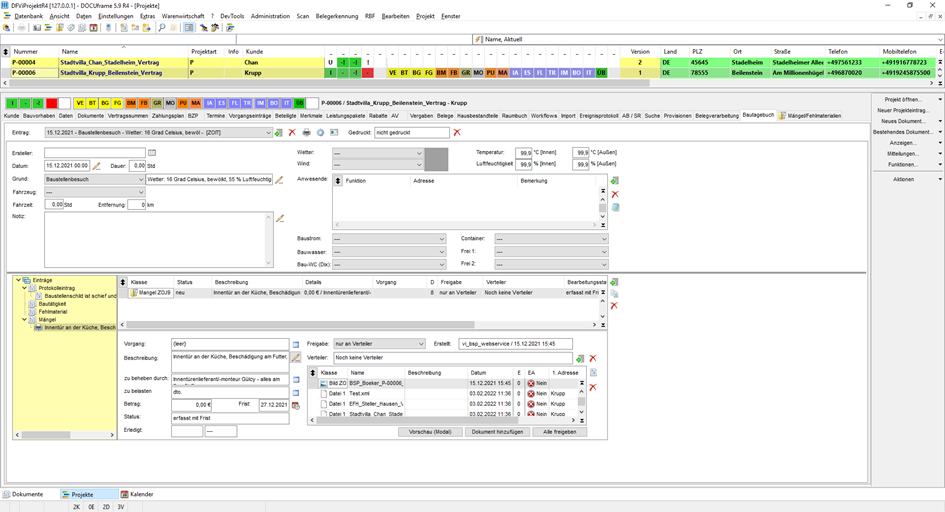945x512 pixels.
Task: Click into the Ersteller input field
Action: (x=95, y=153)
